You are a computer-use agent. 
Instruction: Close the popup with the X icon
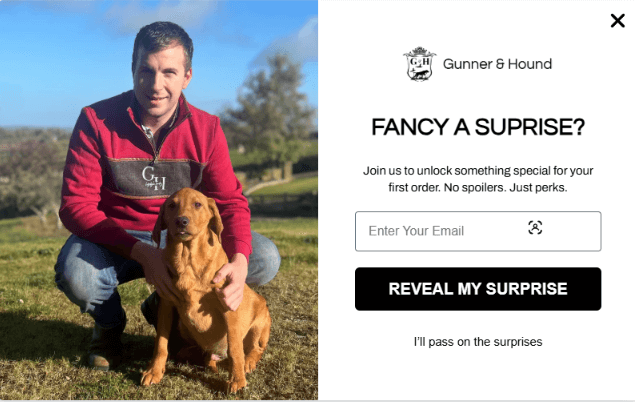click(618, 21)
